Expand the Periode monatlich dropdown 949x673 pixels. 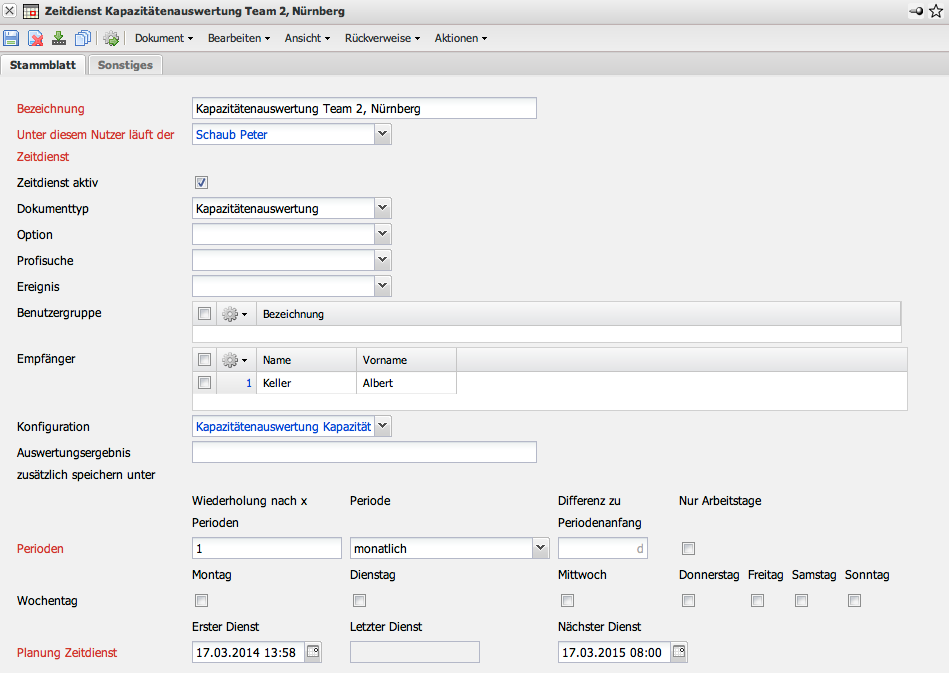tap(541, 548)
